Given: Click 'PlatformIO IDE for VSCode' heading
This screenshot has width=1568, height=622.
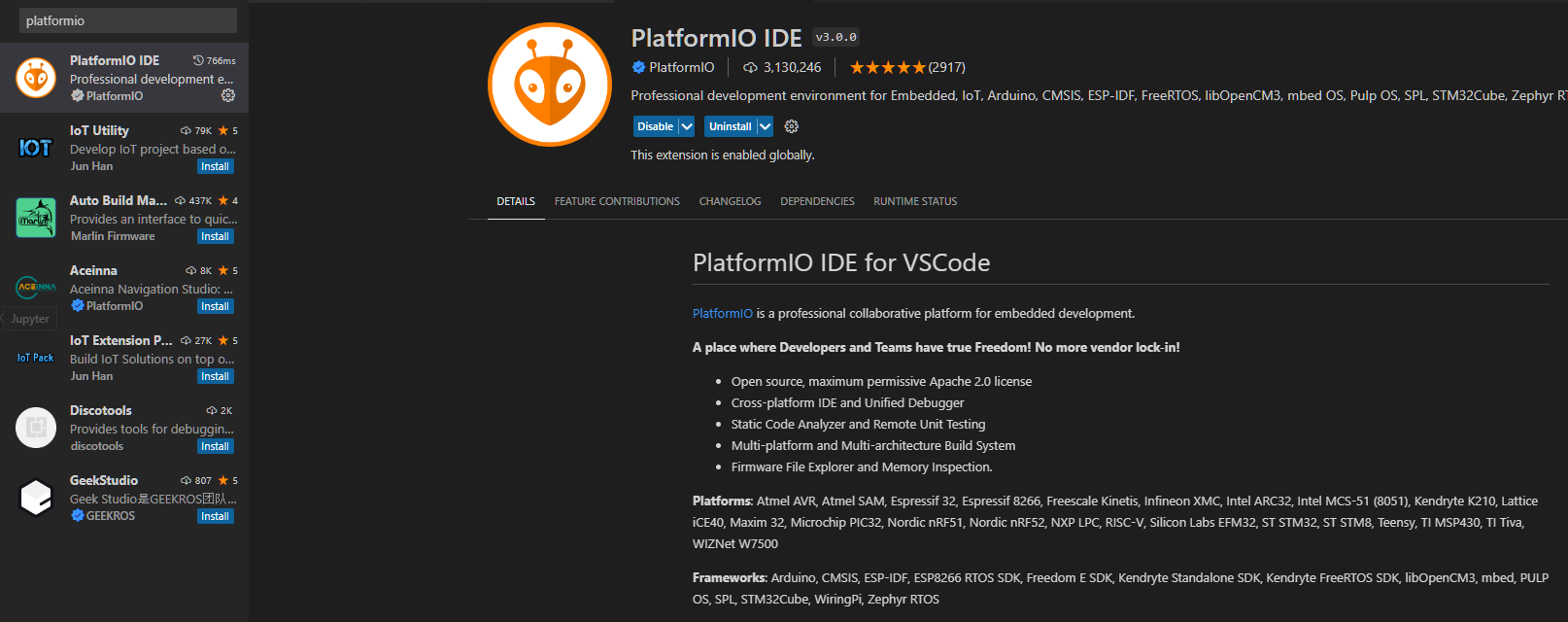Looking at the screenshot, I should [841, 262].
